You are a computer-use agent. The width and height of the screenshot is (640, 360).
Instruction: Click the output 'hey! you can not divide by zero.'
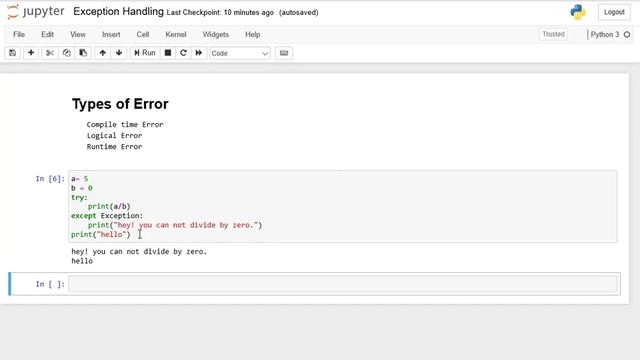tap(139, 252)
